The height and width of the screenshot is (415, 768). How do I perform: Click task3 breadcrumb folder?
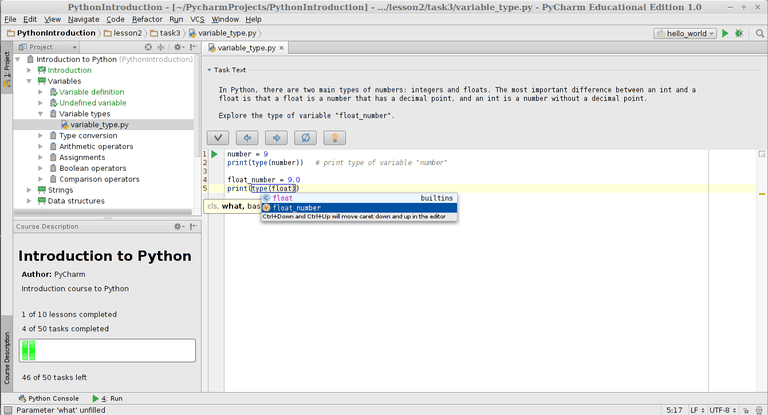(165, 33)
